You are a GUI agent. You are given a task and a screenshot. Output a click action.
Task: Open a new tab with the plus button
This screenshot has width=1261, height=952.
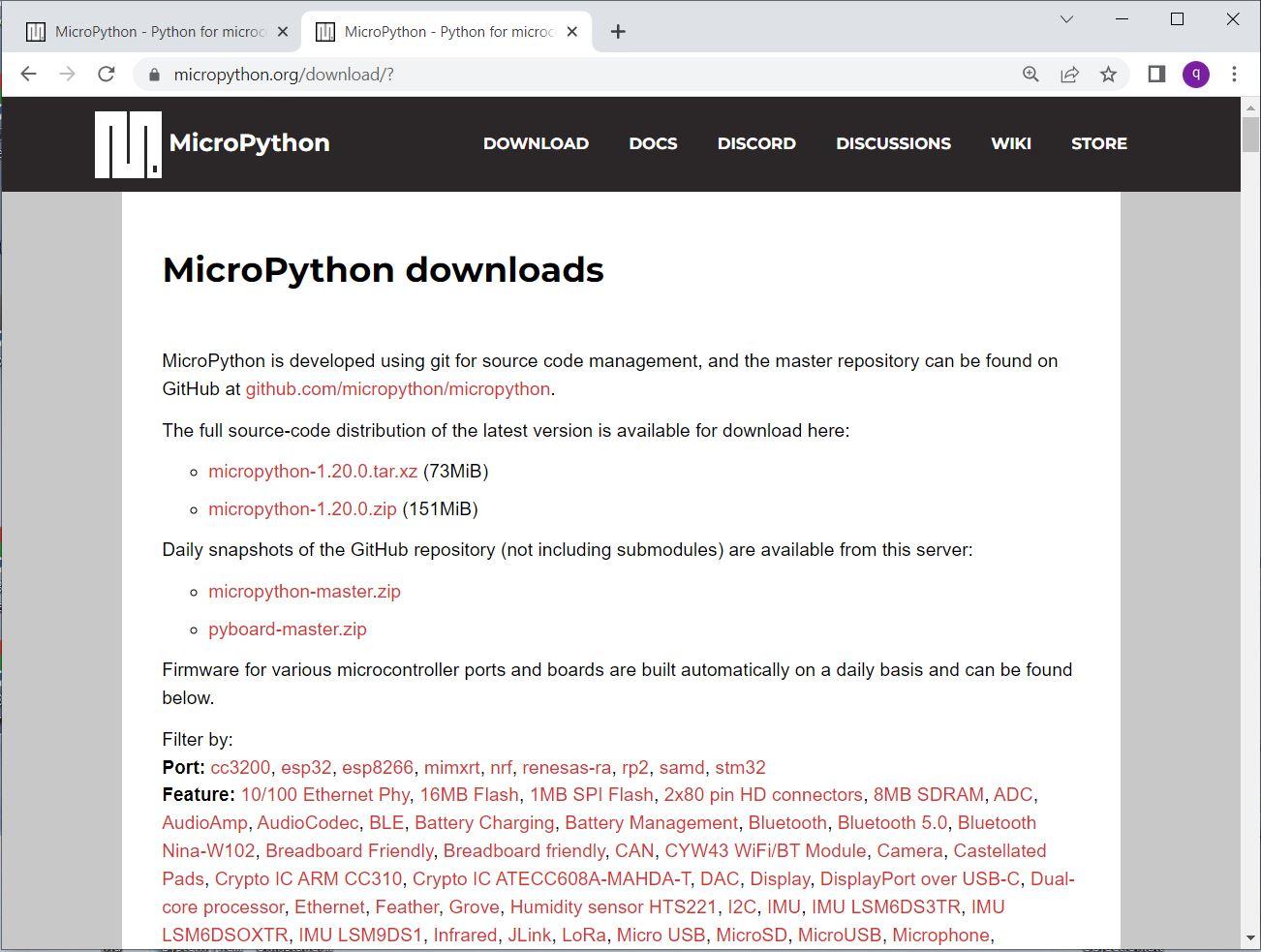coord(618,32)
